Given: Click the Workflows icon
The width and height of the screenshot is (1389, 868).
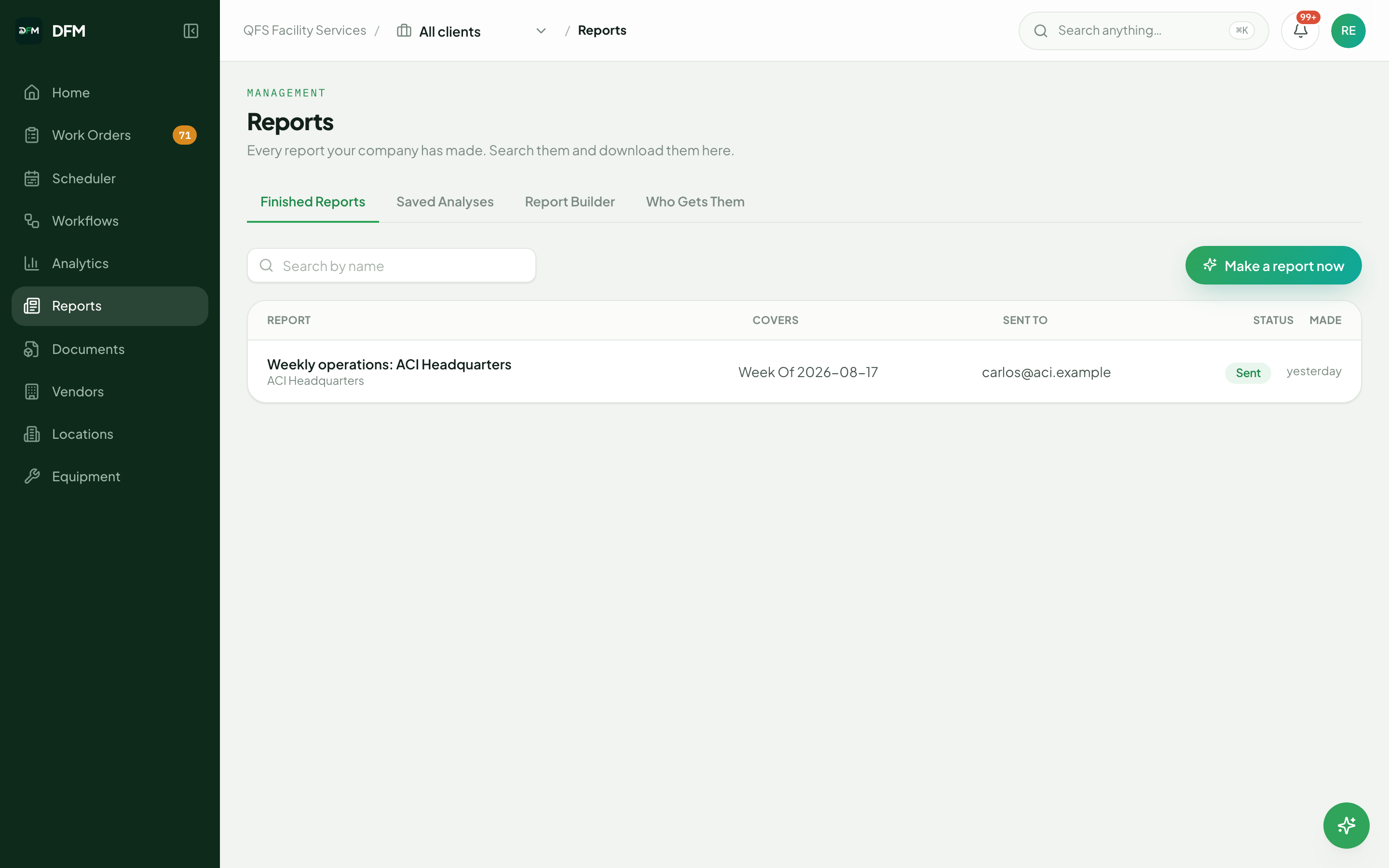Looking at the screenshot, I should point(32,221).
